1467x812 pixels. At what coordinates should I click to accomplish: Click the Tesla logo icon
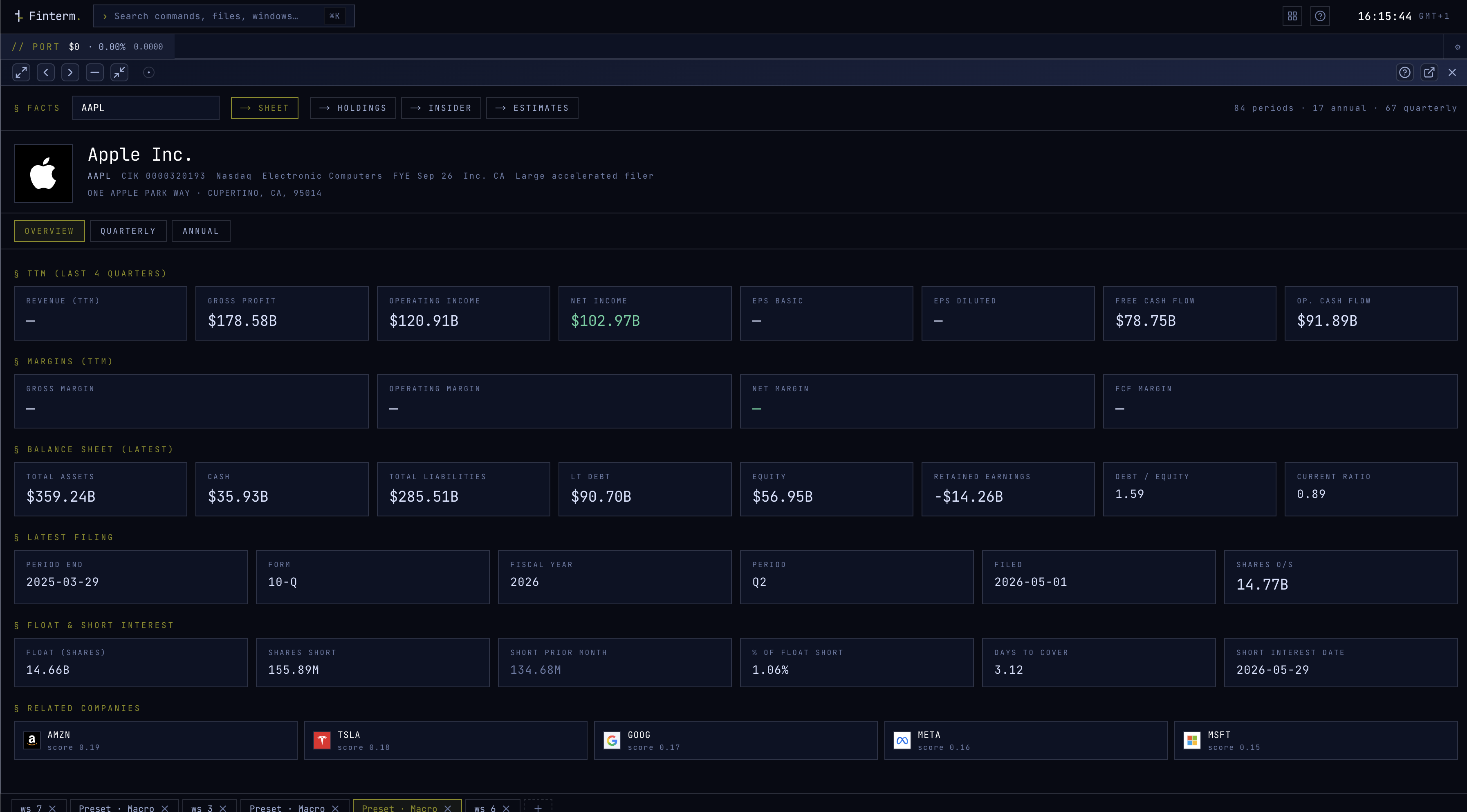pos(322,740)
